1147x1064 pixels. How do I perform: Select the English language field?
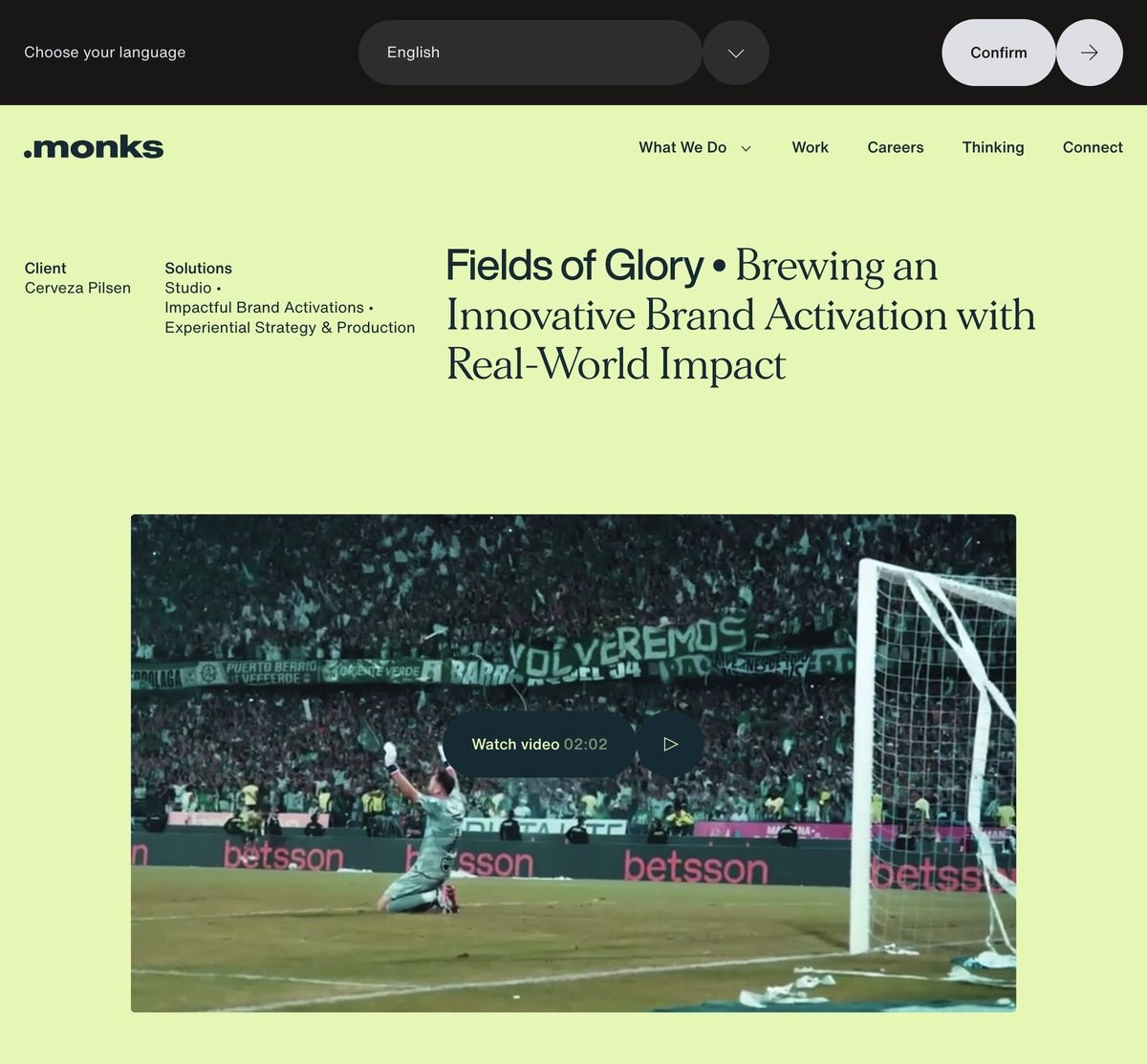click(x=530, y=53)
